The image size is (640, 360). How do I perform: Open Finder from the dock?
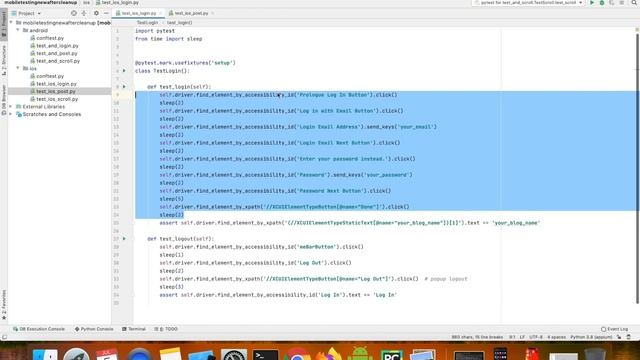(45, 354)
